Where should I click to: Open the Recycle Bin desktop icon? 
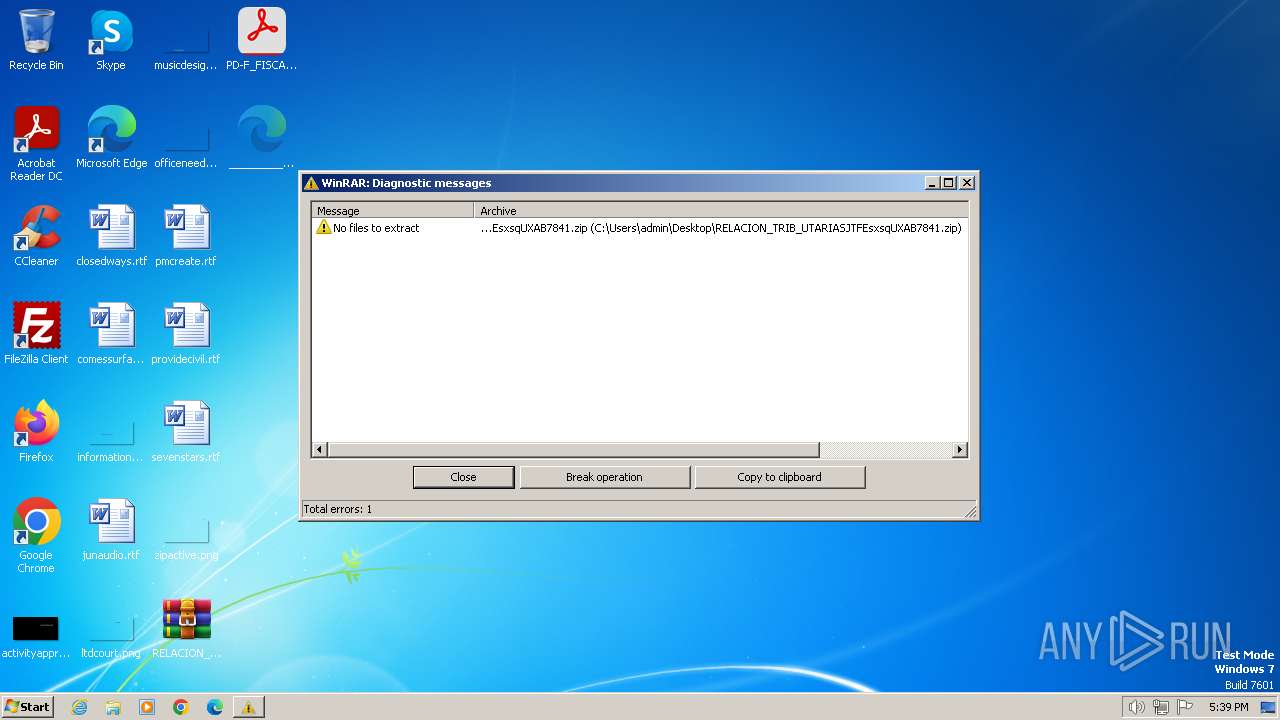tap(36, 40)
